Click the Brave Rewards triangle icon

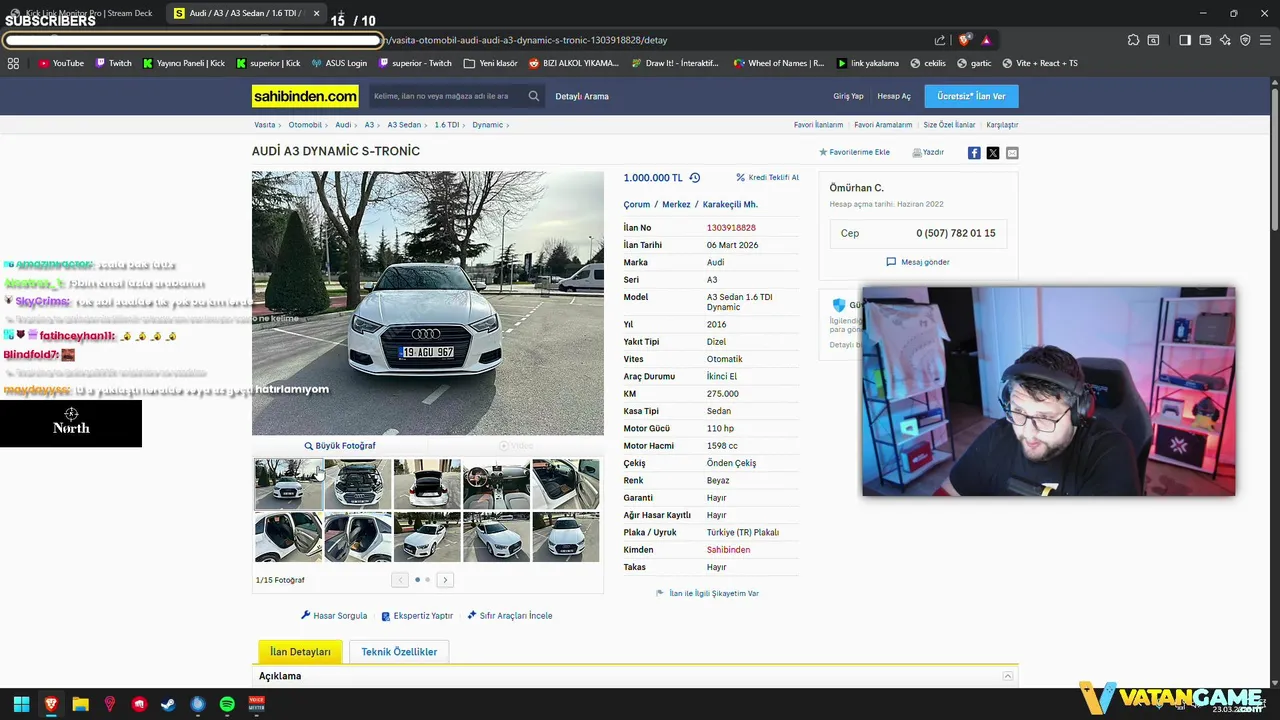[986, 40]
